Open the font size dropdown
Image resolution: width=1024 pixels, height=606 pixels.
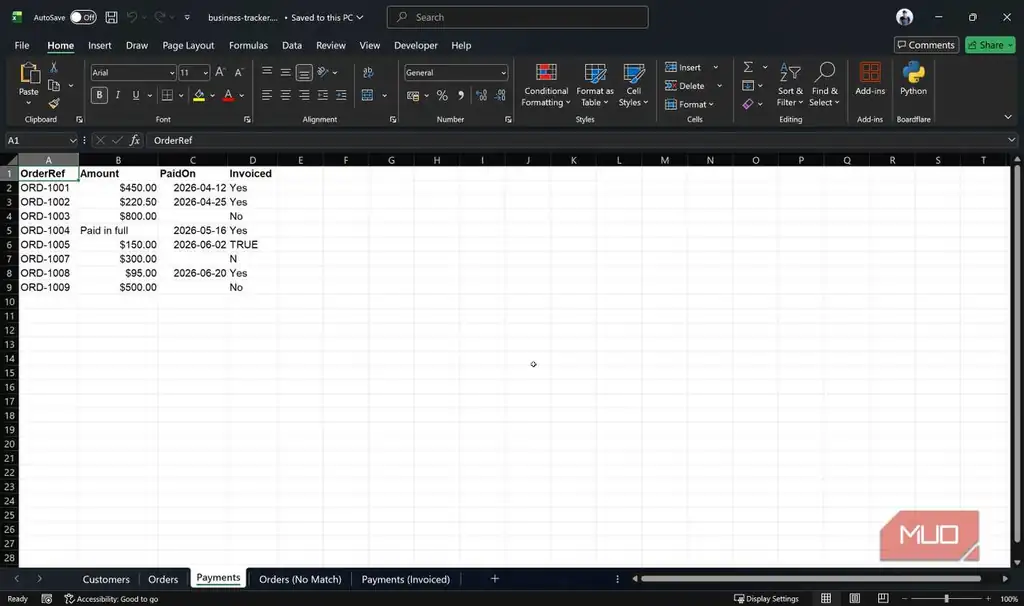click(x=205, y=73)
